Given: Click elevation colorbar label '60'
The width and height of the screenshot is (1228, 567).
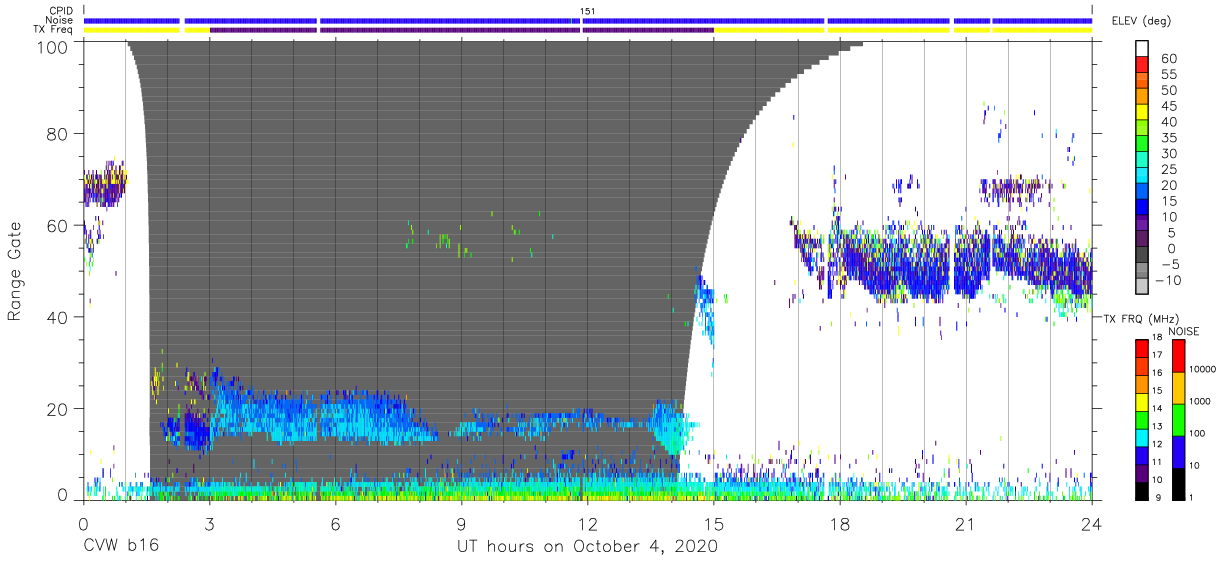Looking at the screenshot, I should 1168,58.
